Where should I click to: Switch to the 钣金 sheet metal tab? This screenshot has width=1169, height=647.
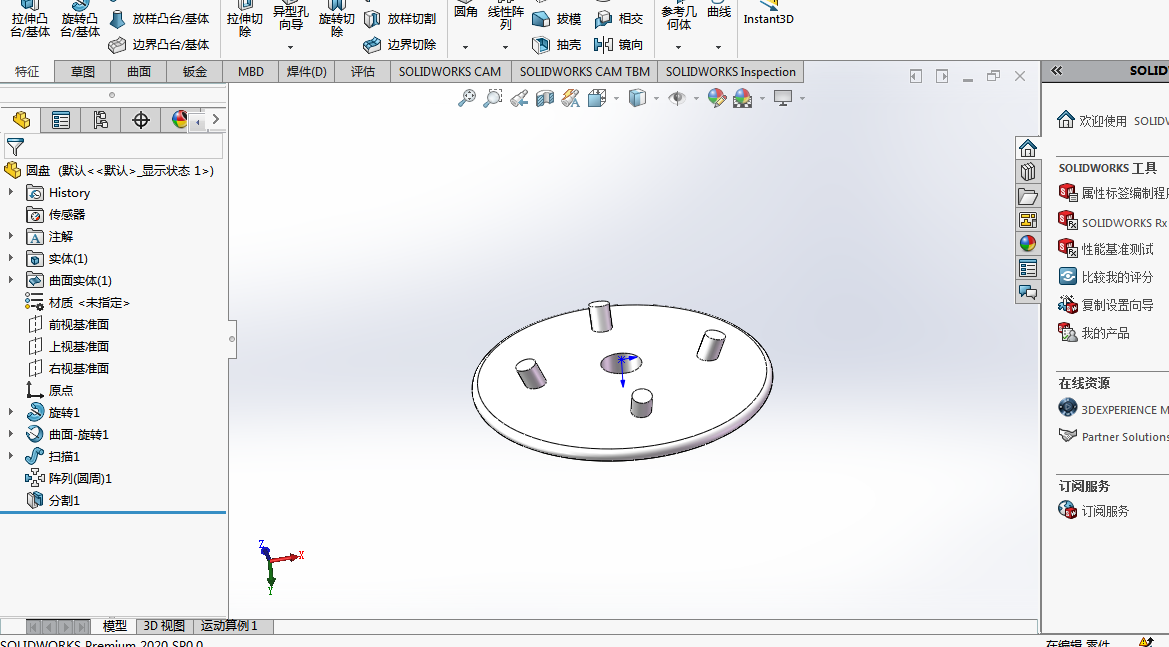click(x=195, y=72)
